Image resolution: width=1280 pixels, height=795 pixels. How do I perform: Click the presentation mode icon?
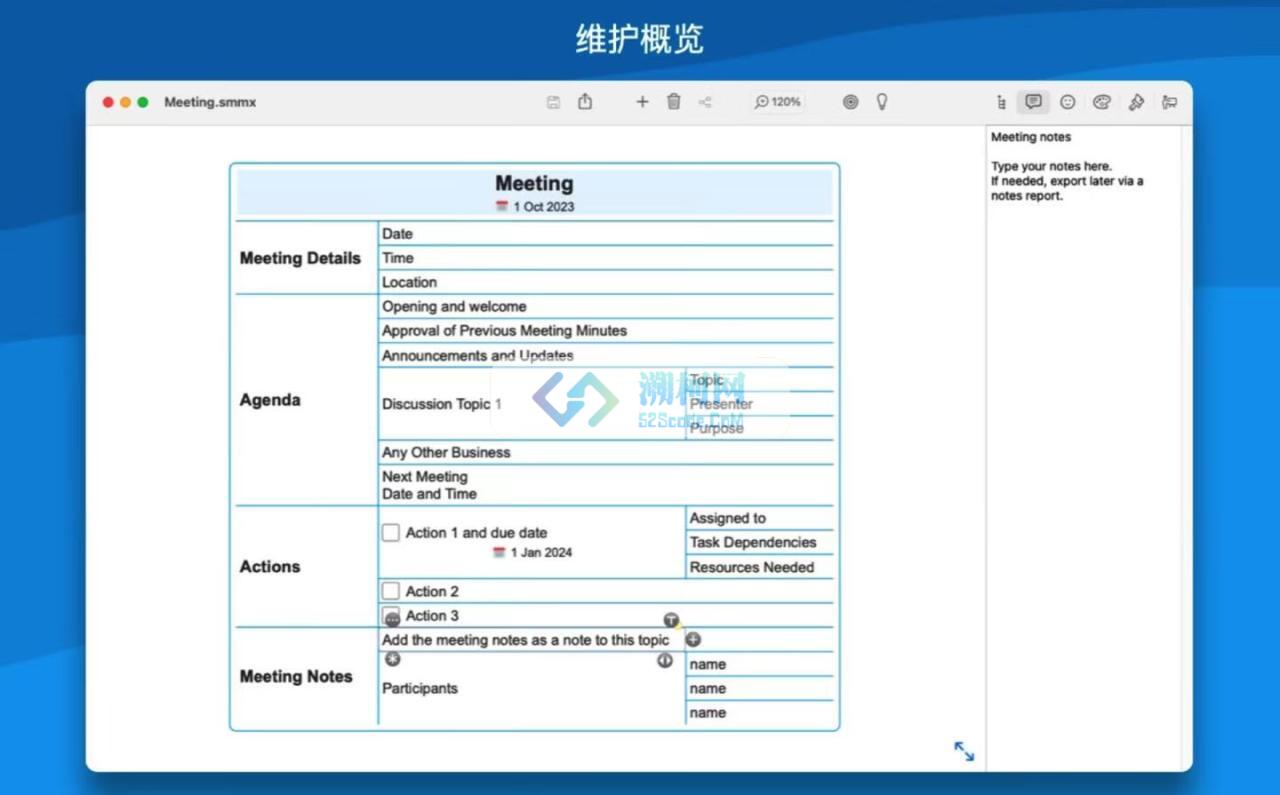click(1169, 102)
